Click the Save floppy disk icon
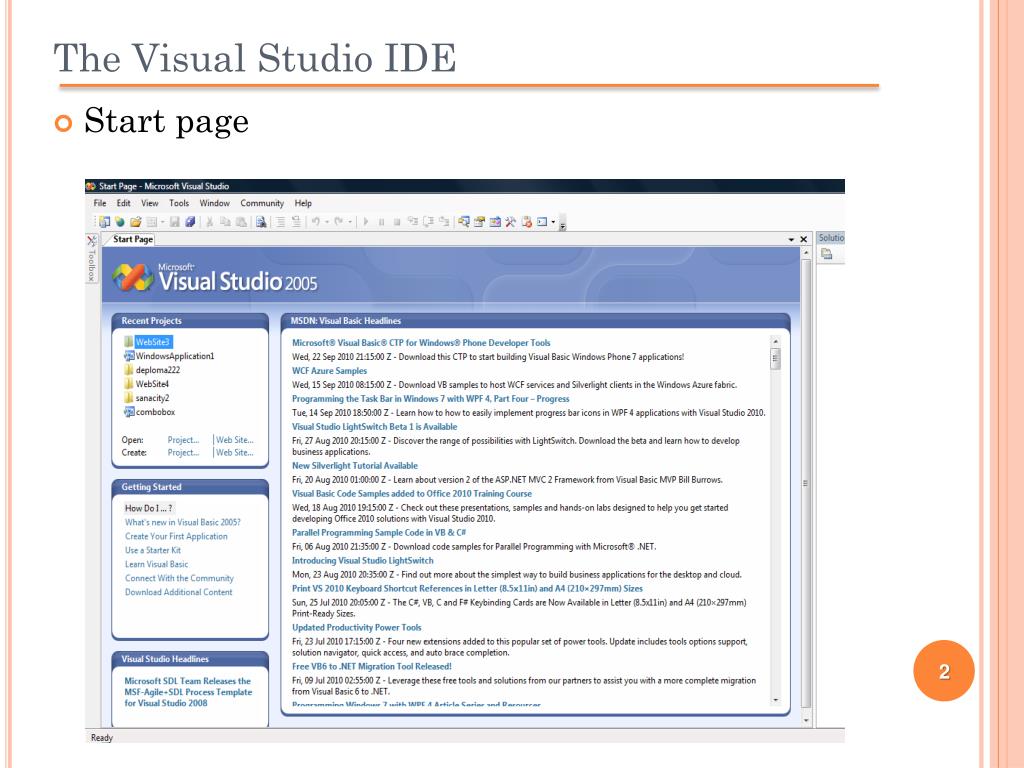Viewport: 1024px width, 768px height. pyautogui.click(x=174, y=222)
